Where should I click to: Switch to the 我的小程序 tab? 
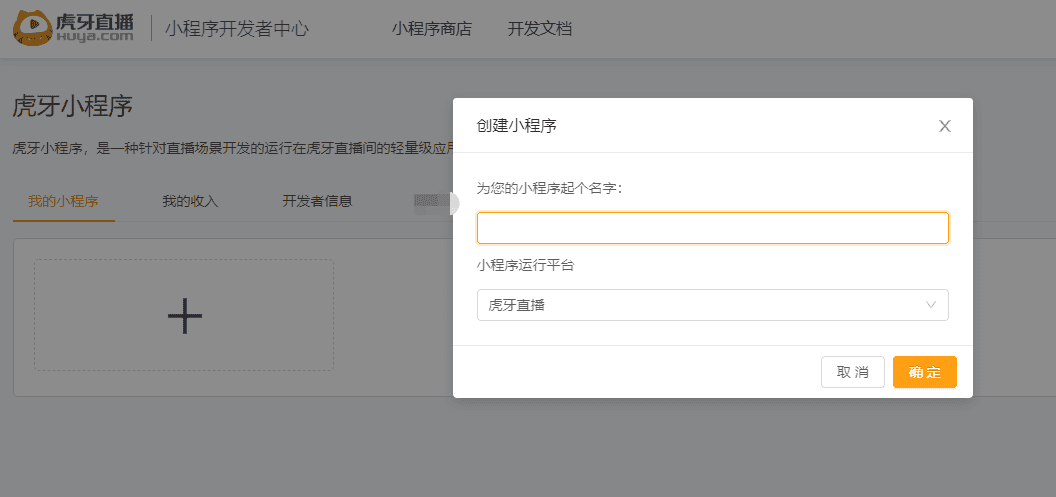63,201
